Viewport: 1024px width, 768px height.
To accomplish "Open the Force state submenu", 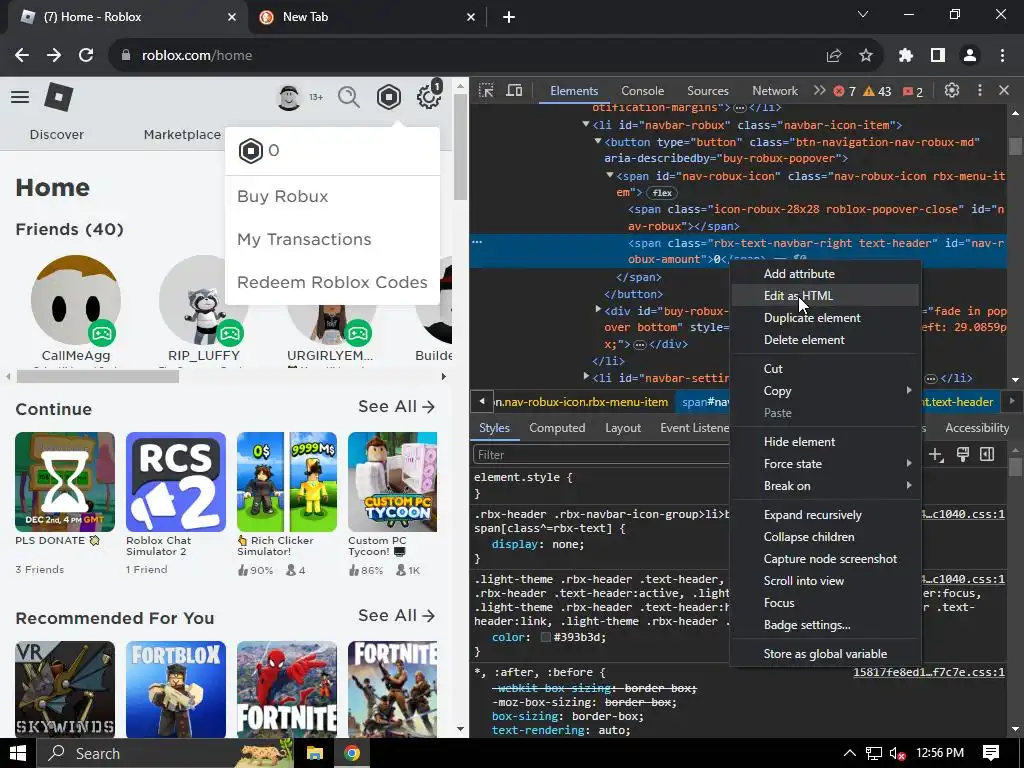I will 825,464.
